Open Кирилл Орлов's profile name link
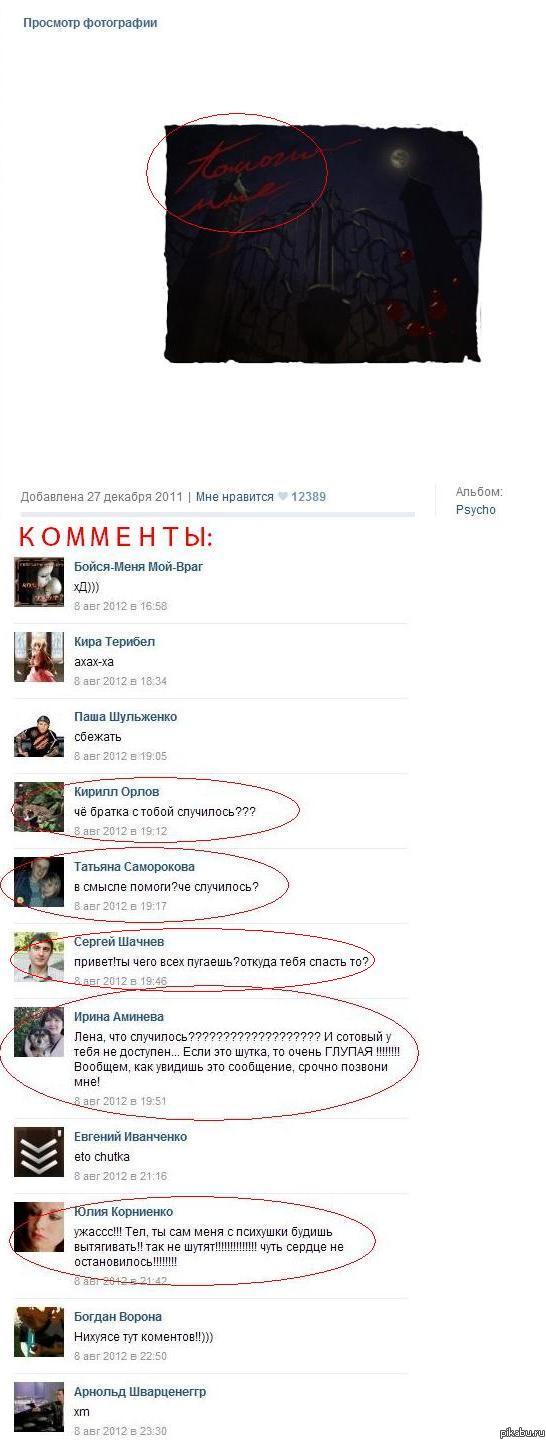The height and width of the screenshot is (1440, 546). 117,792
